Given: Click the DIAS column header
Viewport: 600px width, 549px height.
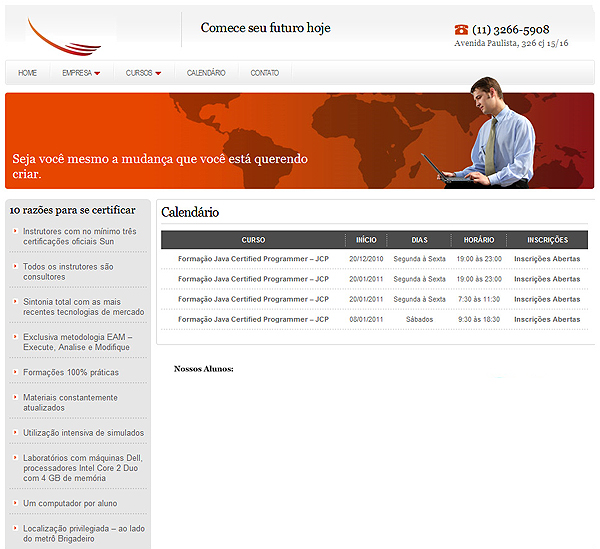Looking at the screenshot, I should click(x=419, y=240).
